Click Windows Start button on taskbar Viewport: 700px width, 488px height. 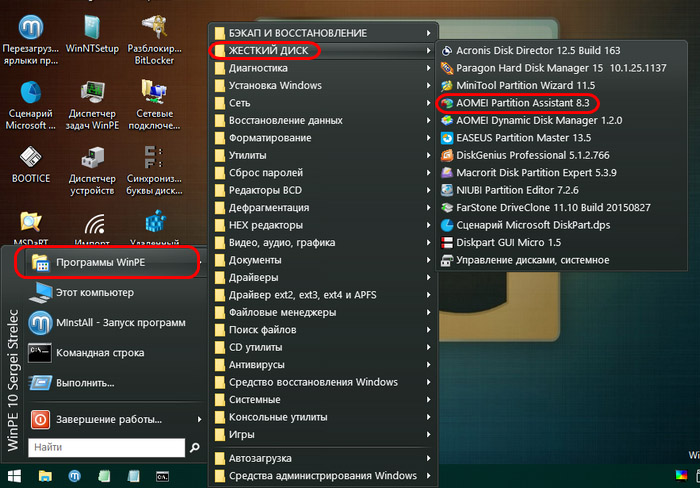14,476
